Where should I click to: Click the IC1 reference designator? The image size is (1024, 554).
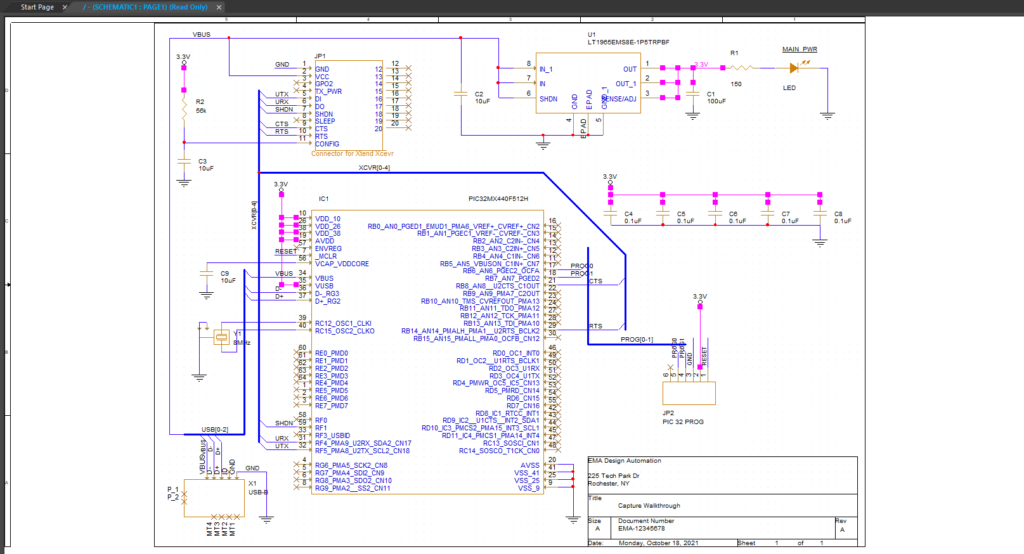[324, 199]
